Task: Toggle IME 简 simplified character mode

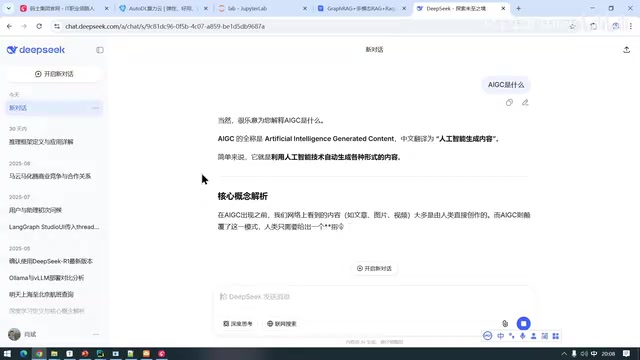Action: (544, 336)
